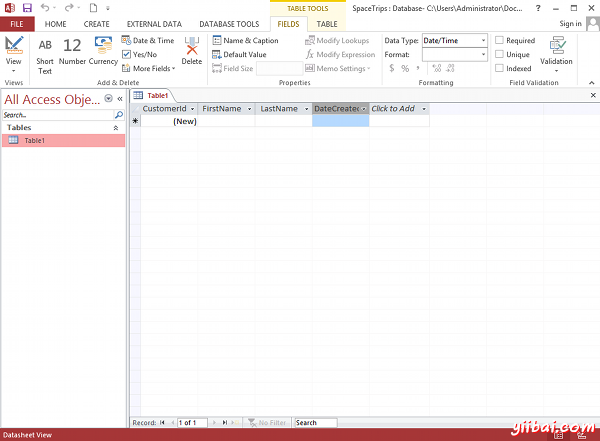Image resolution: width=600 pixels, height=441 pixels.
Task: Click Default Value button
Action: 239,55
